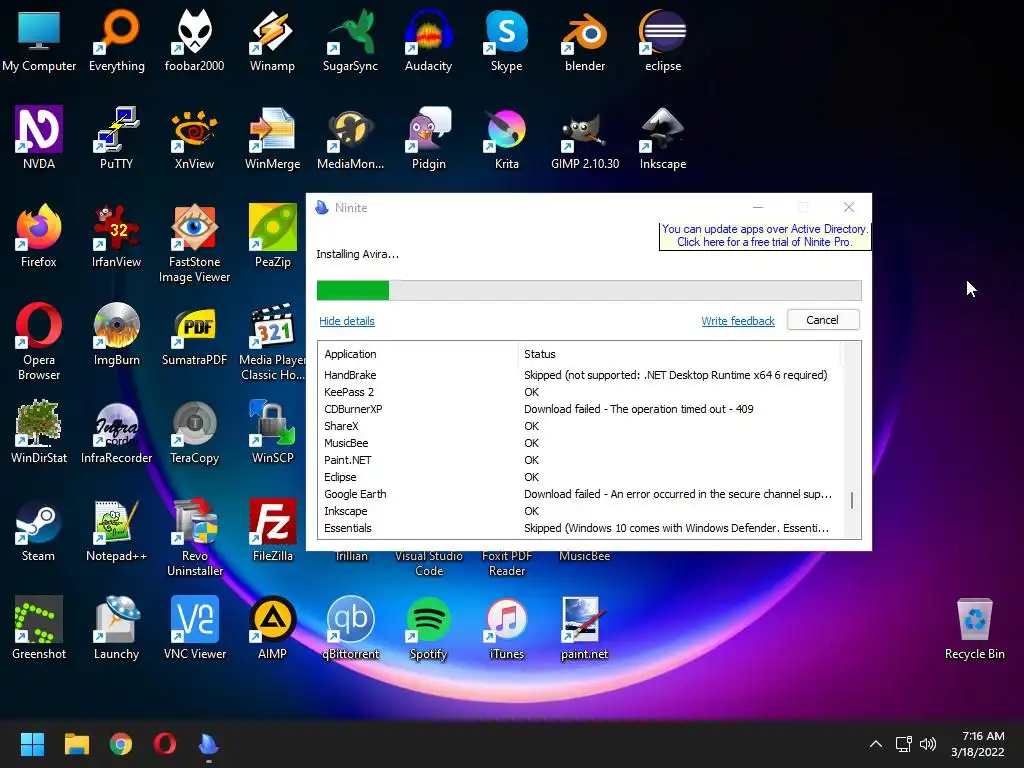Click the foobar2000 desktop shortcut
1024x768 pixels.
[x=195, y=39]
